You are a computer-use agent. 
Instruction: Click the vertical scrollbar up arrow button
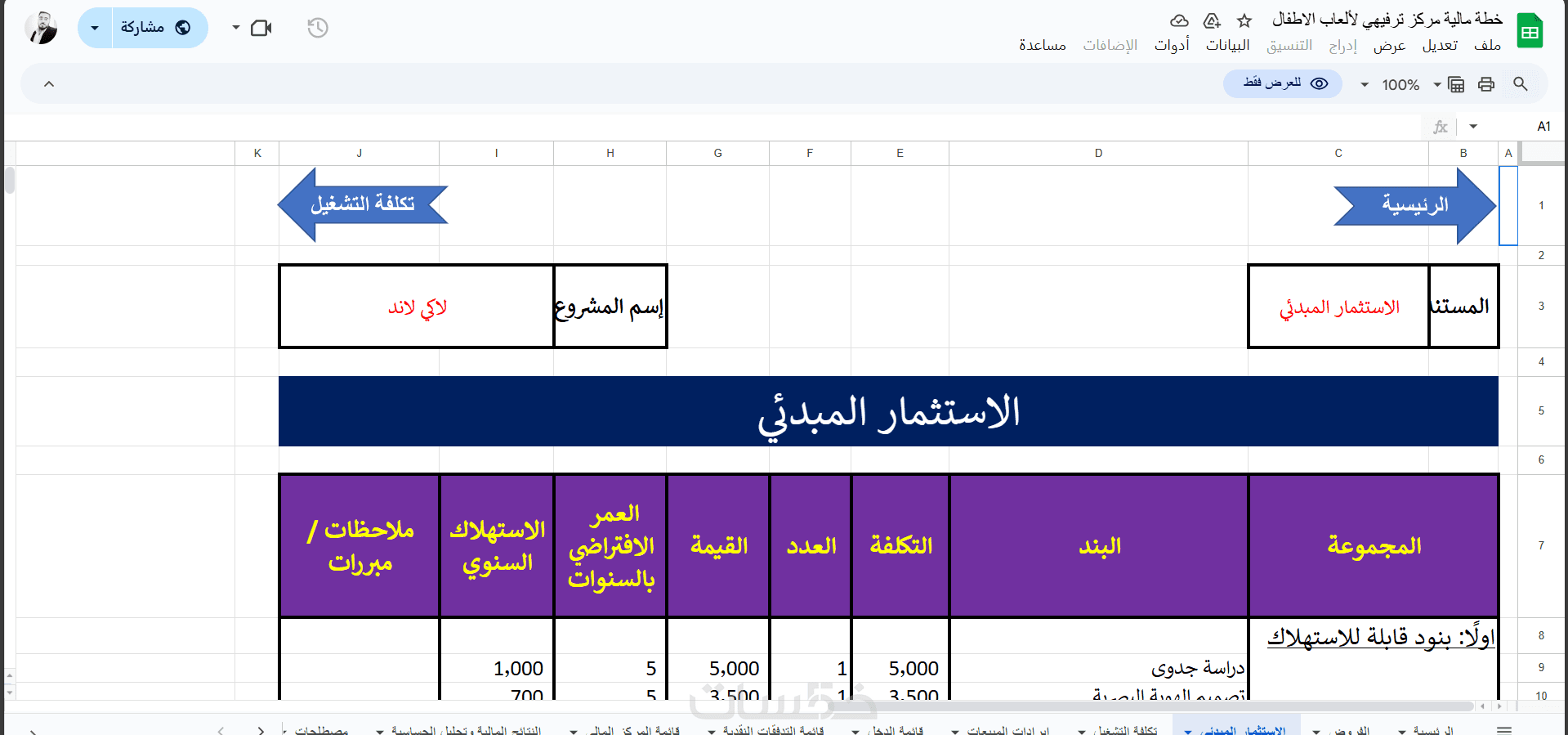click(9, 675)
